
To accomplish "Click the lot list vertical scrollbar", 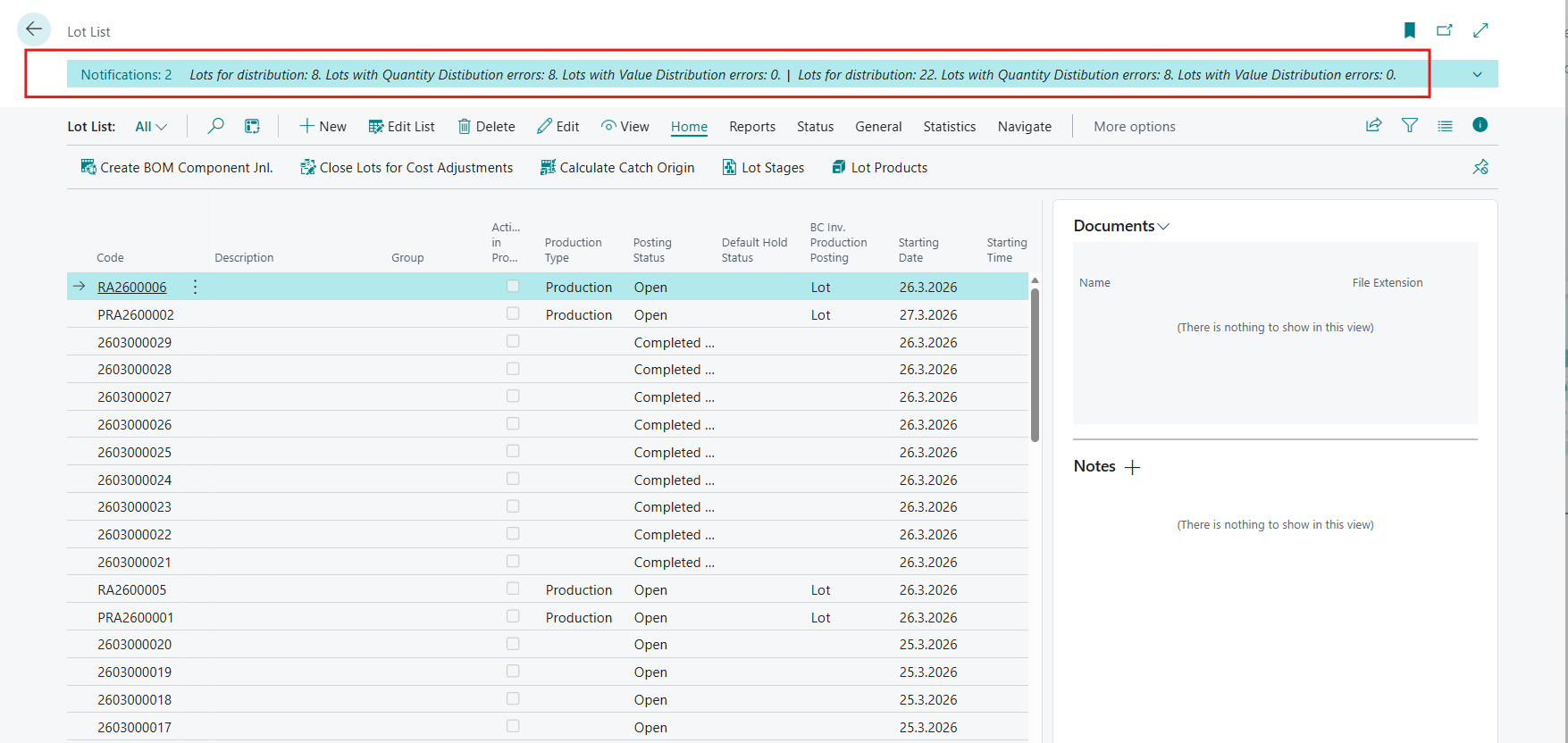I will [1035, 365].
